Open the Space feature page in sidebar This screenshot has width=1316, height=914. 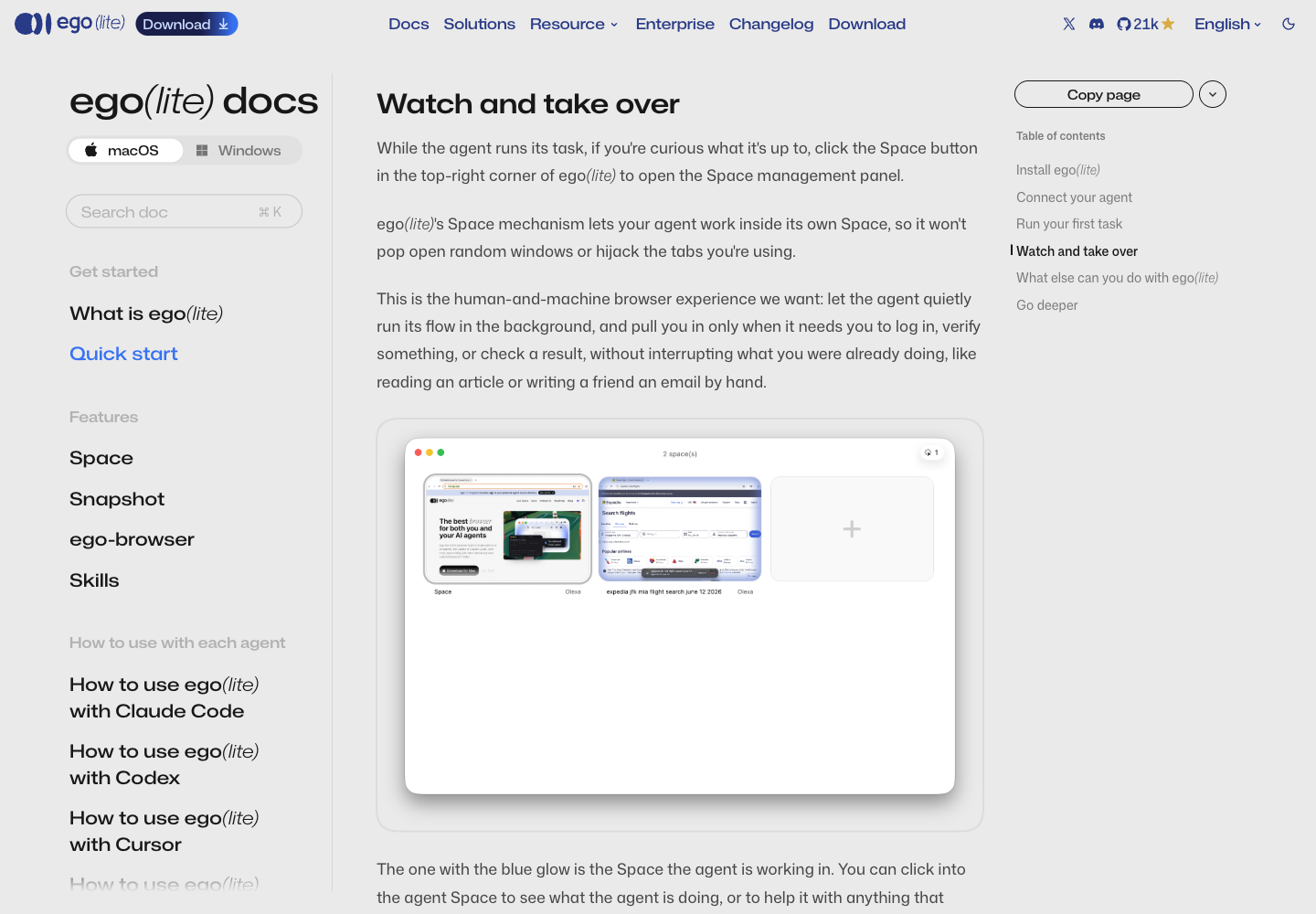click(101, 458)
